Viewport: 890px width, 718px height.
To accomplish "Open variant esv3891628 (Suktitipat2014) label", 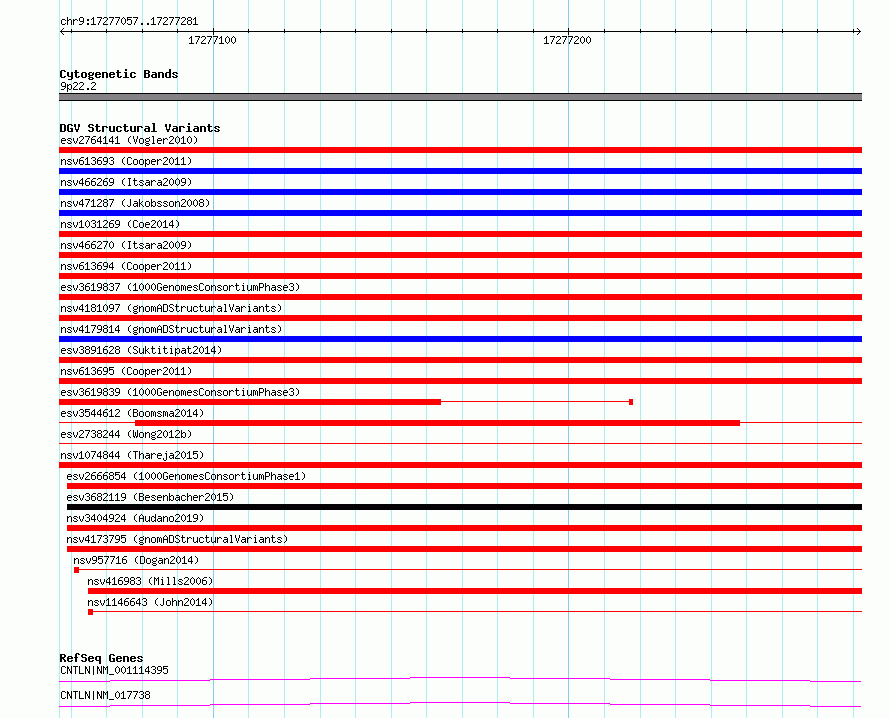I will click(141, 350).
